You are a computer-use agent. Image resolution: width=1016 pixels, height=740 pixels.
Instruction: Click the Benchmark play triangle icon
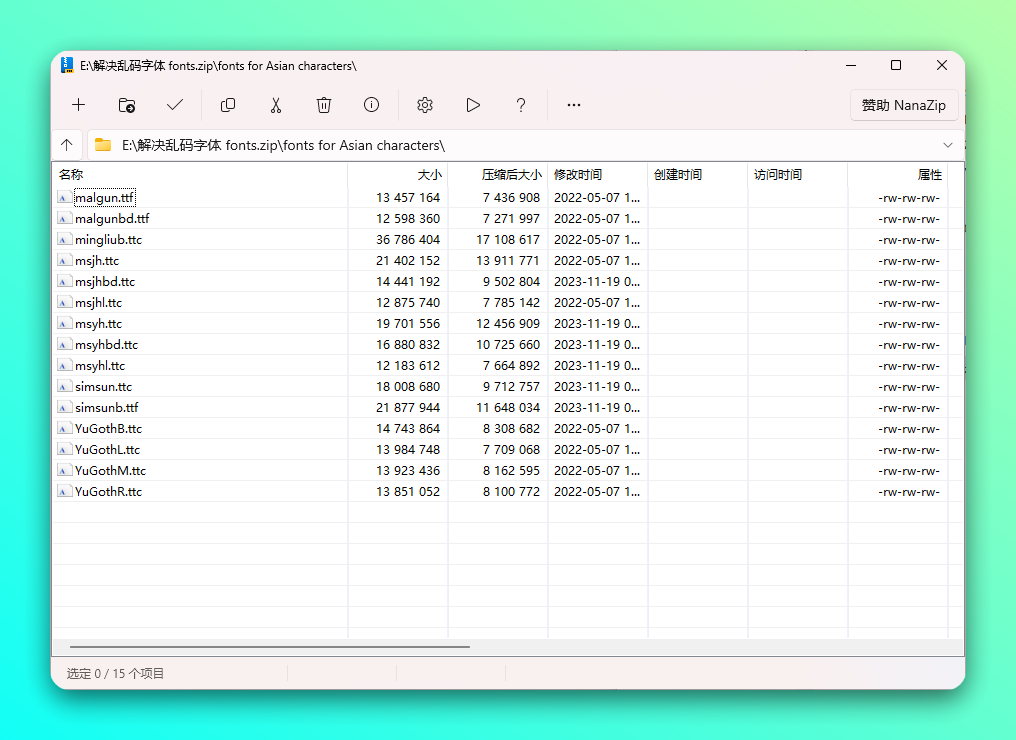(x=473, y=105)
